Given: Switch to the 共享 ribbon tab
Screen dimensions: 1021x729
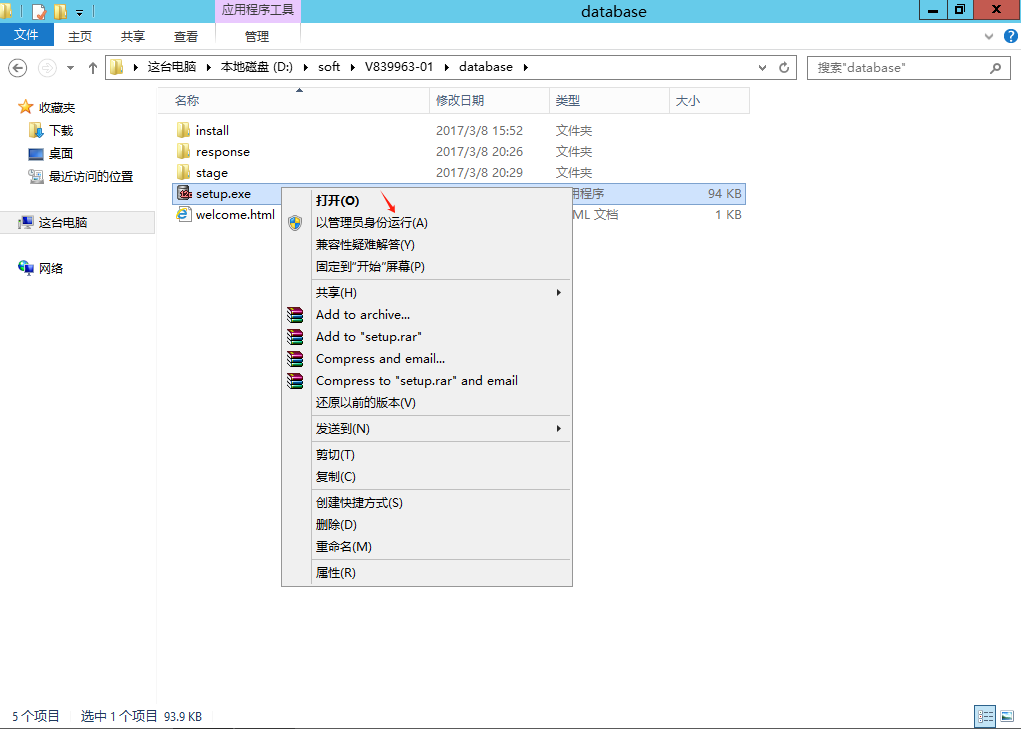Looking at the screenshot, I should (133, 36).
